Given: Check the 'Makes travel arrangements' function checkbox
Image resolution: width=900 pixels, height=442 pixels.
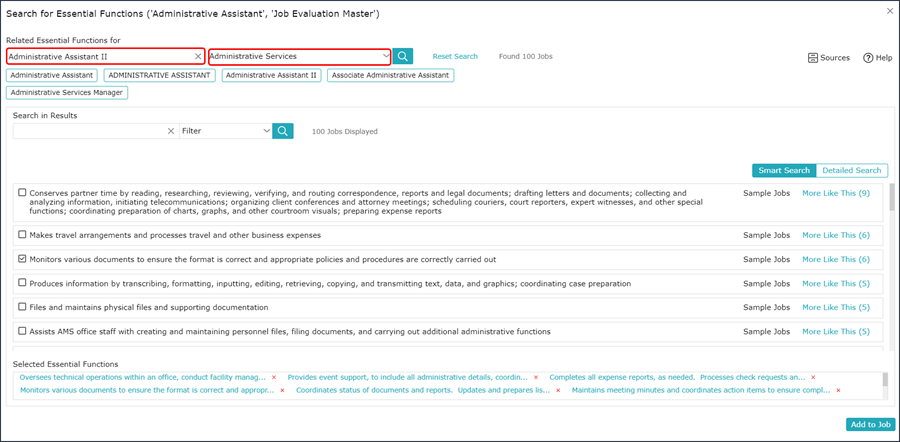Looking at the screenshot, I should [22, 235].
